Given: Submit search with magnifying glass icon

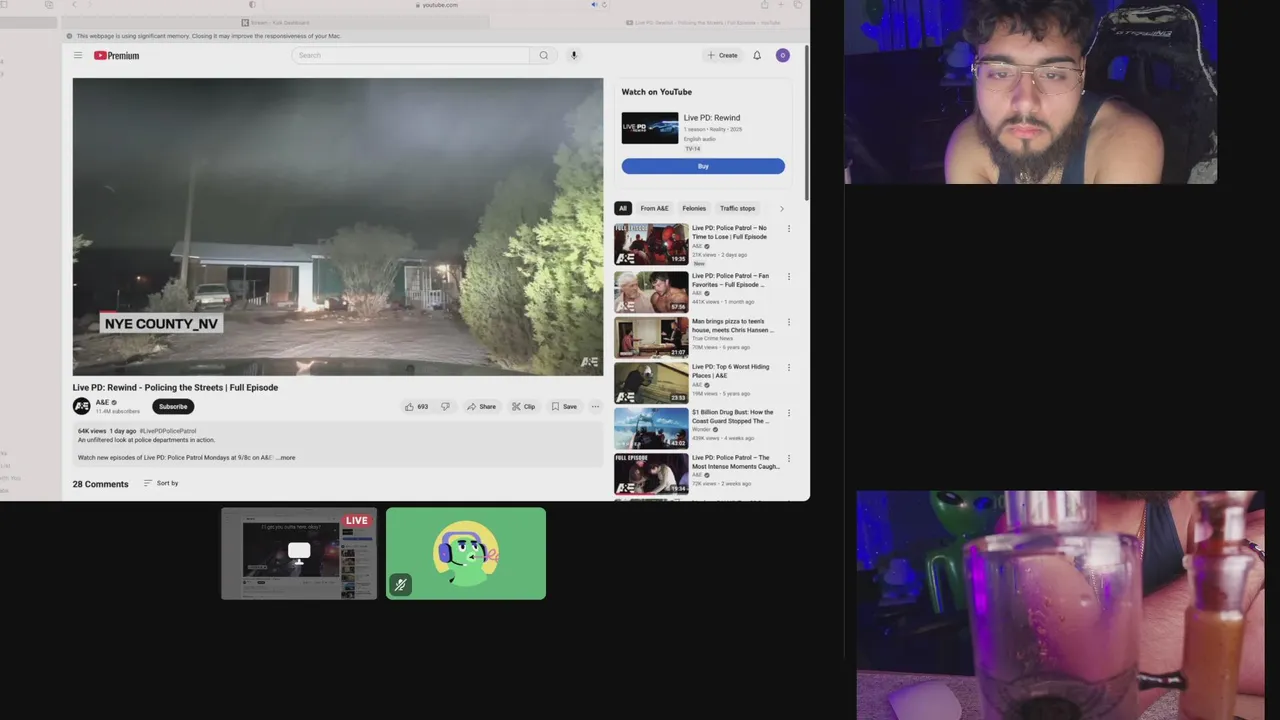Looking at the screenshot, I should click(x=544, y=55).
